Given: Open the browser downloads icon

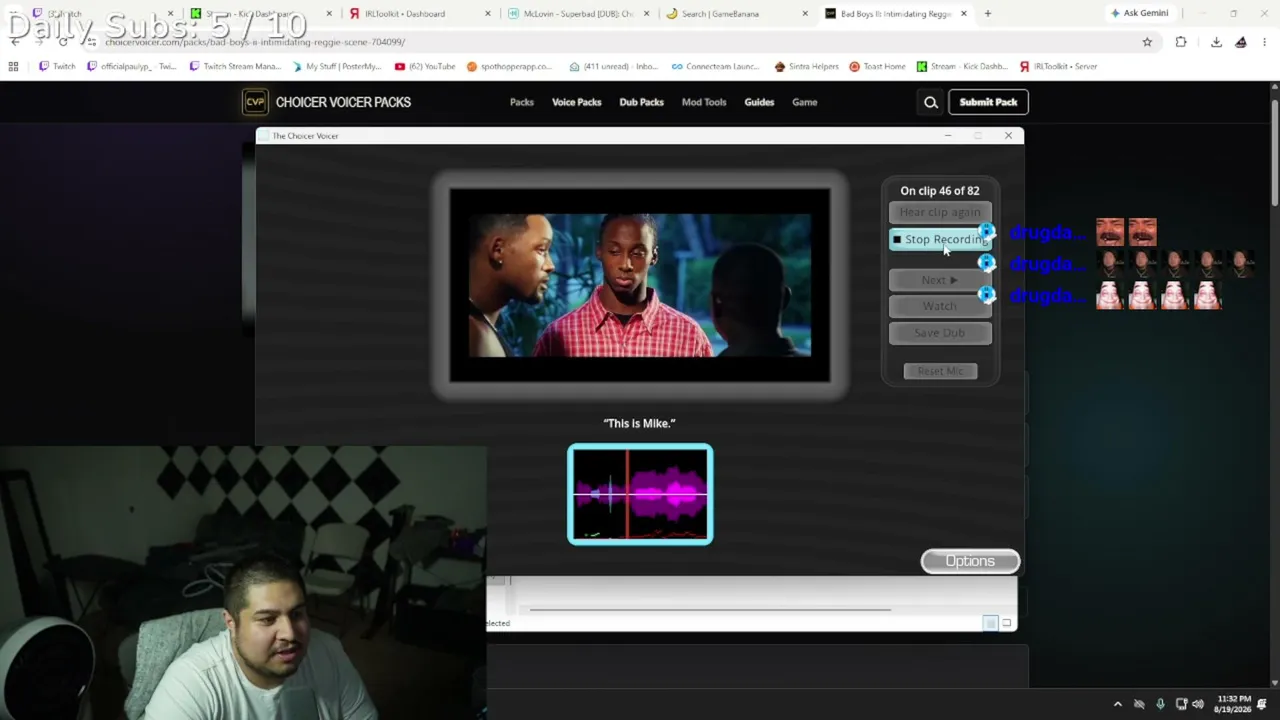Looking at the screenshot, I should click(x=1216, y=42).
